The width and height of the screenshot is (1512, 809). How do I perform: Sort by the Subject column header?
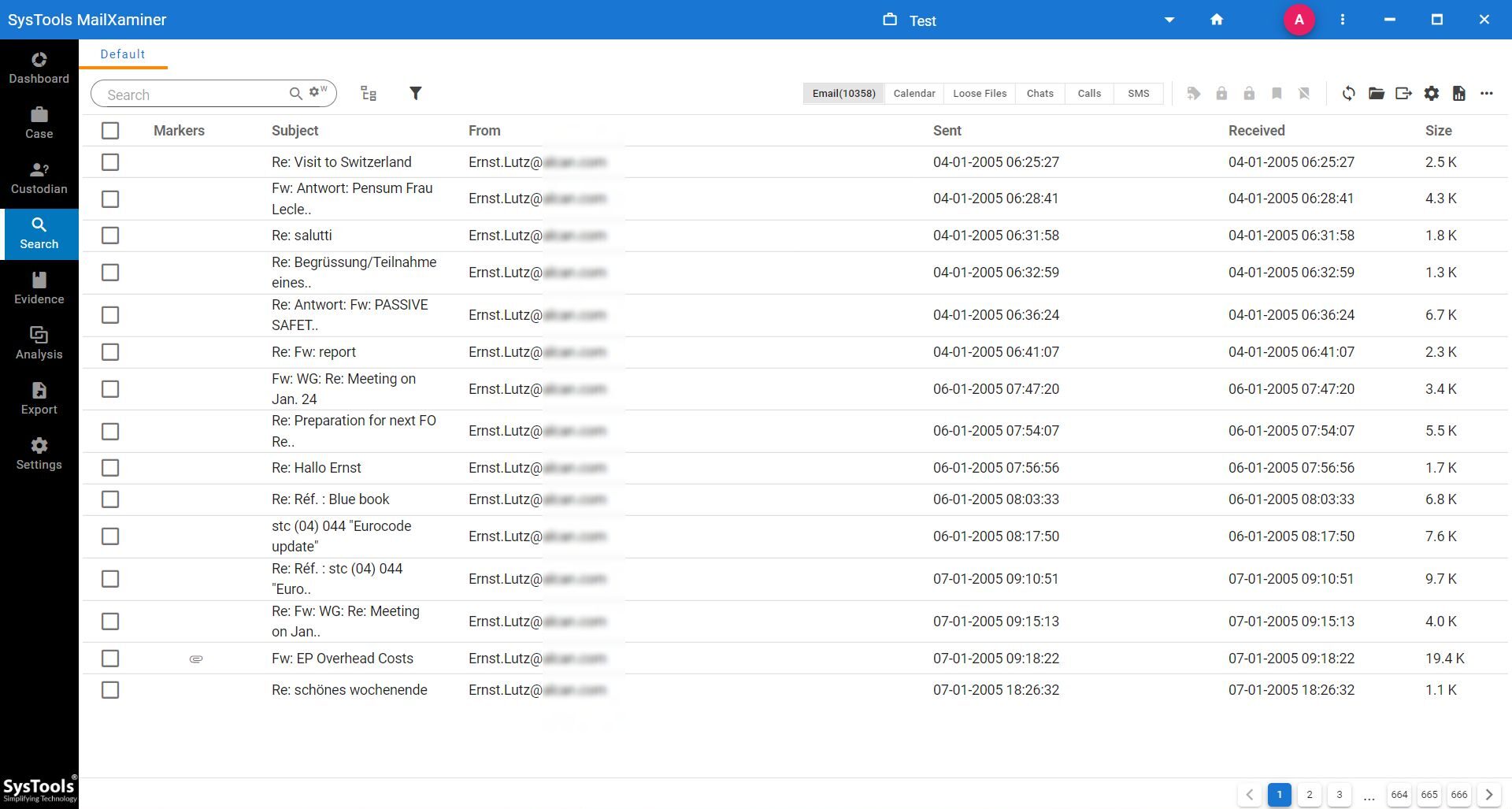[295, 131]
